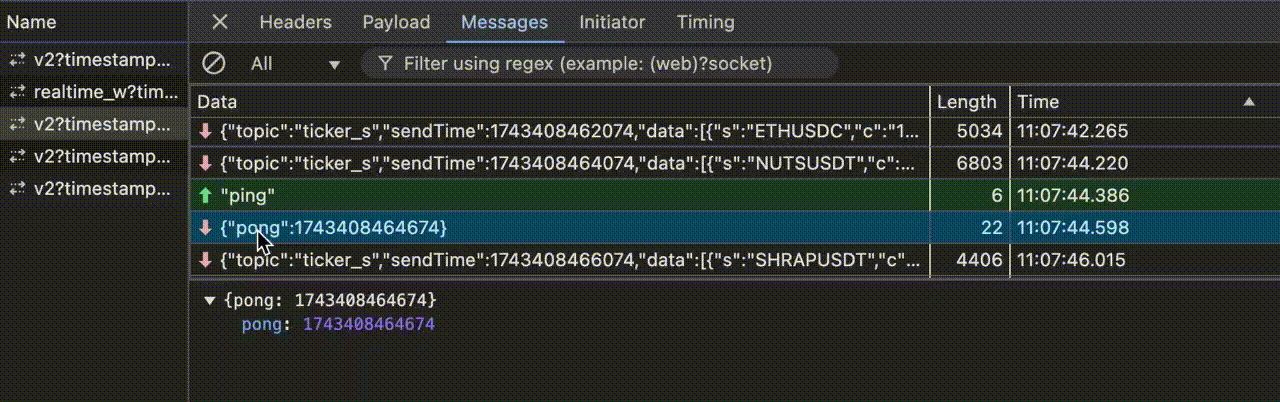Click the down arrow on ETHUSDC message
The height and width of the screenshot is (402, 1280).
(206, 131)
